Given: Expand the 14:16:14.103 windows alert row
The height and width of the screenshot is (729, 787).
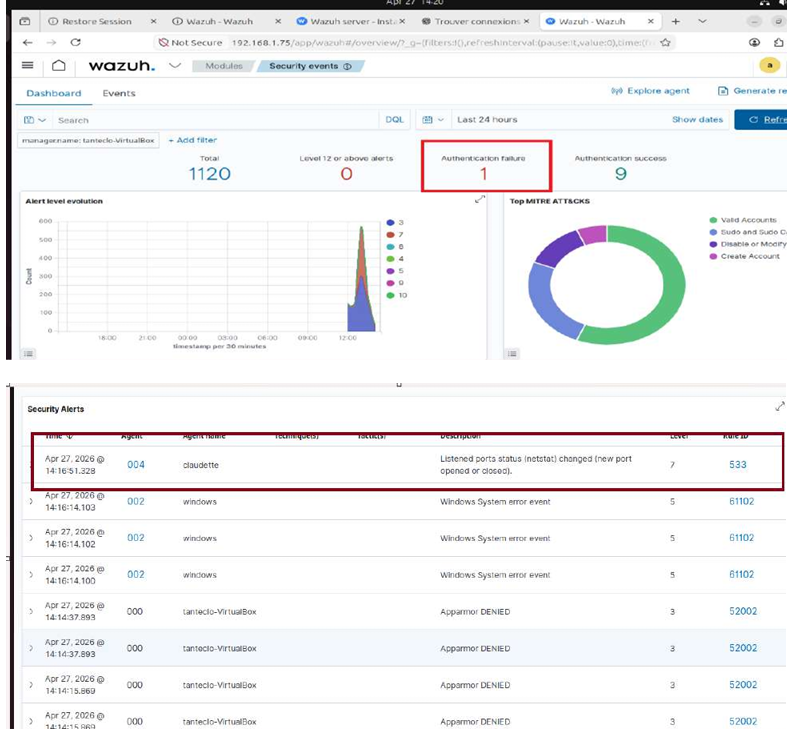Looking at the screenshot, I should coord(31,501).
